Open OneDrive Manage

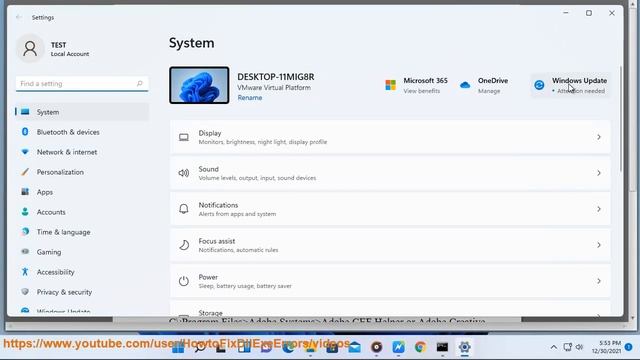point(484,85)
